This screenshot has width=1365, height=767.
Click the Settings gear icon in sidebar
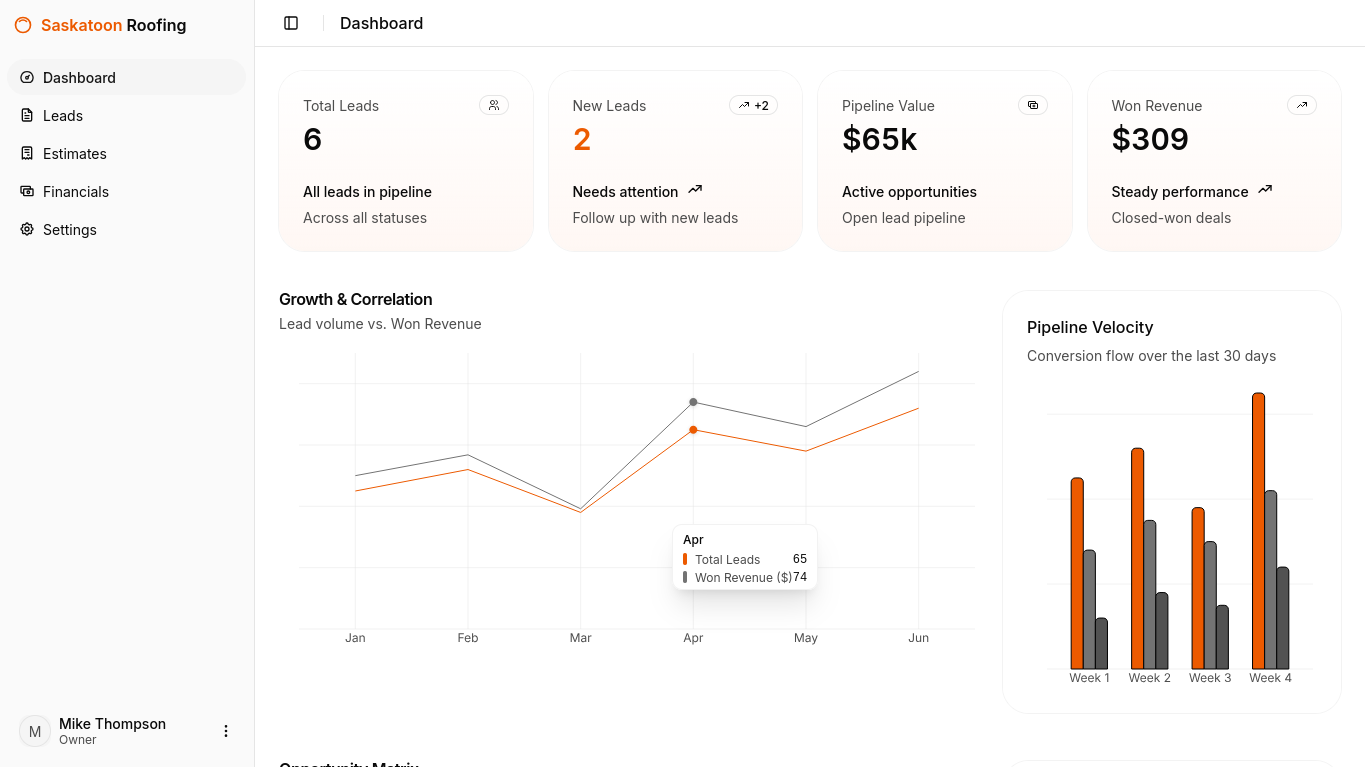27,229
